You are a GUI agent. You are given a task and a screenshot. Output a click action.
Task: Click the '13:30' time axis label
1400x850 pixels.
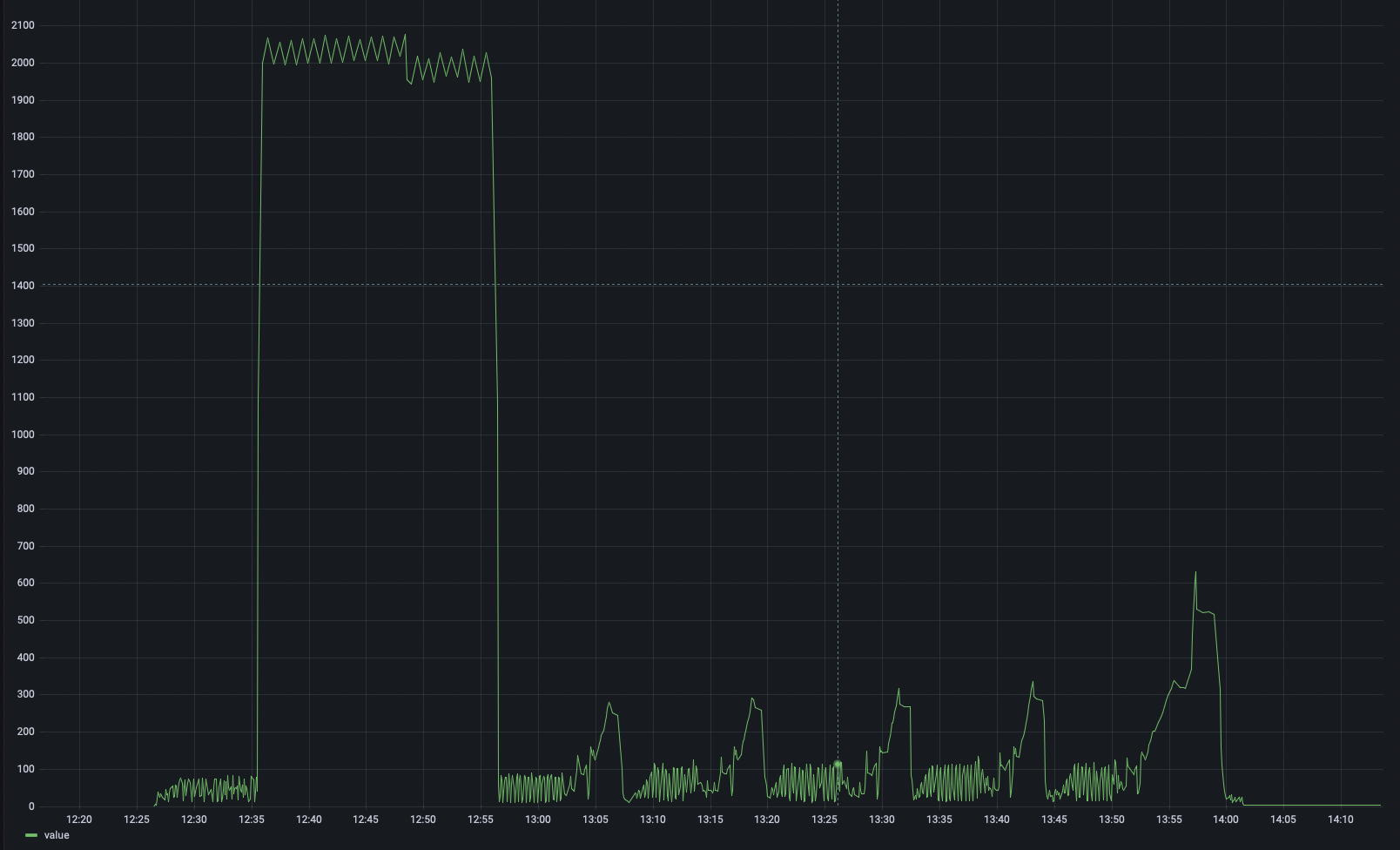[882, 820]
